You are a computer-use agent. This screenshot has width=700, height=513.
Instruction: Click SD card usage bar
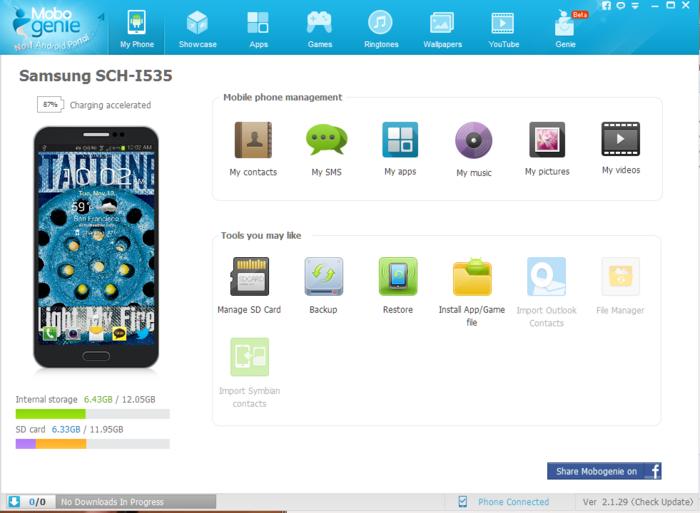point(92,444)
